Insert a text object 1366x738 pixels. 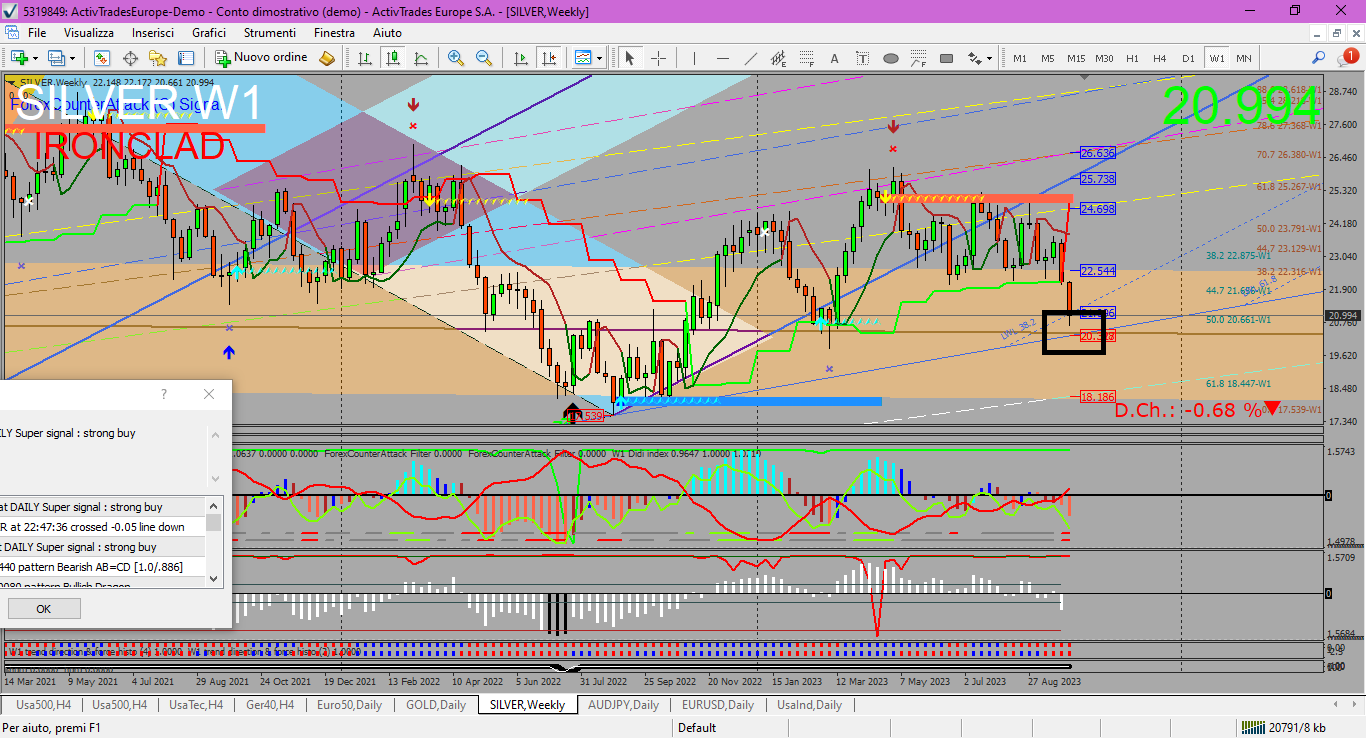[x=834, y=58]
